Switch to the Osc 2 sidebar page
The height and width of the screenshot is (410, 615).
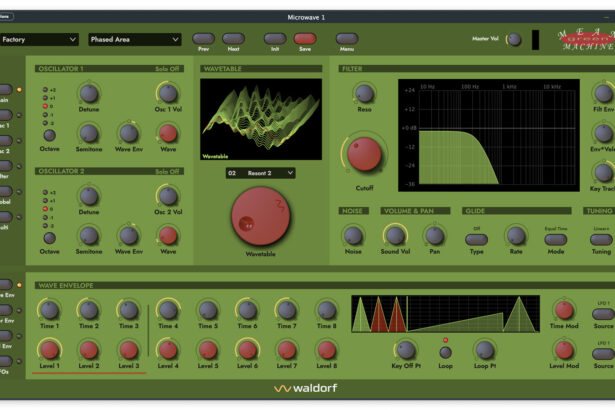tap(5, 140)
